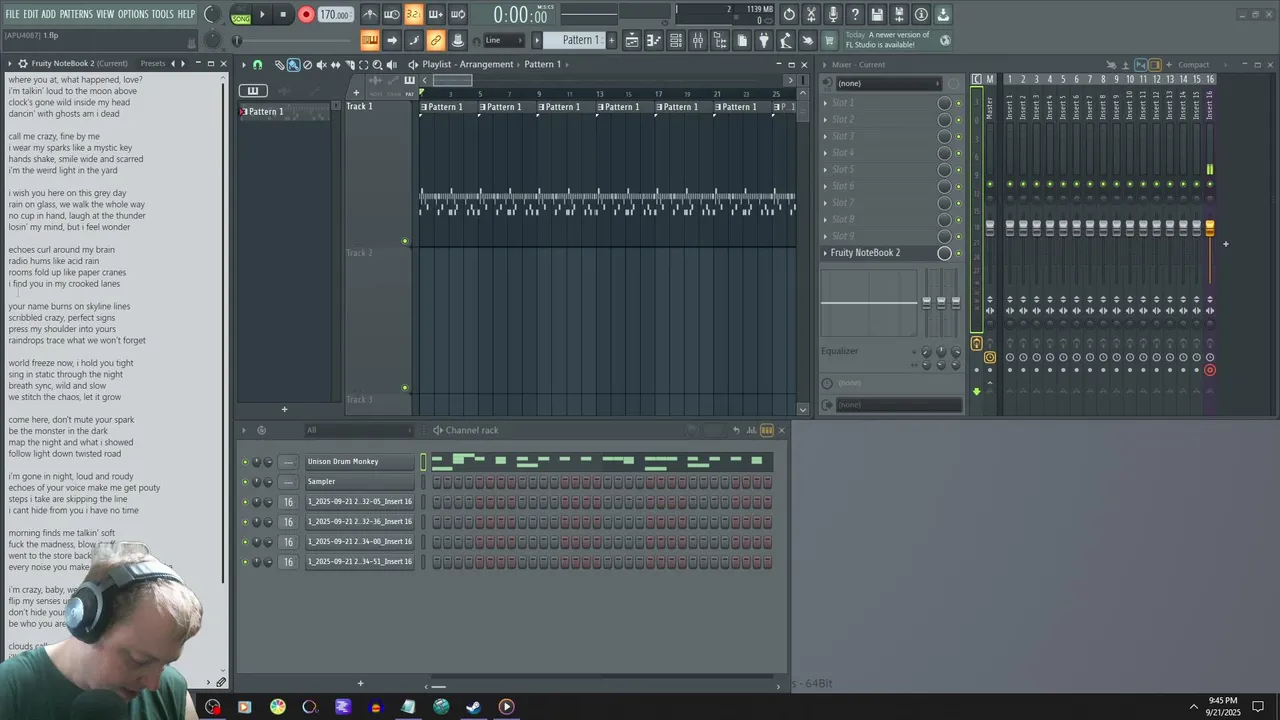Click the question mark help icon
Image resolution: width=1280 pixels, height=720 pixels.
coord(855,14)
